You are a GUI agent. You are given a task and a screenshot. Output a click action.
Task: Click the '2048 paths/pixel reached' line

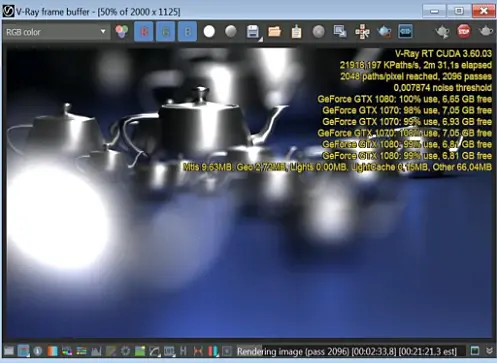[x=416, y=76]
